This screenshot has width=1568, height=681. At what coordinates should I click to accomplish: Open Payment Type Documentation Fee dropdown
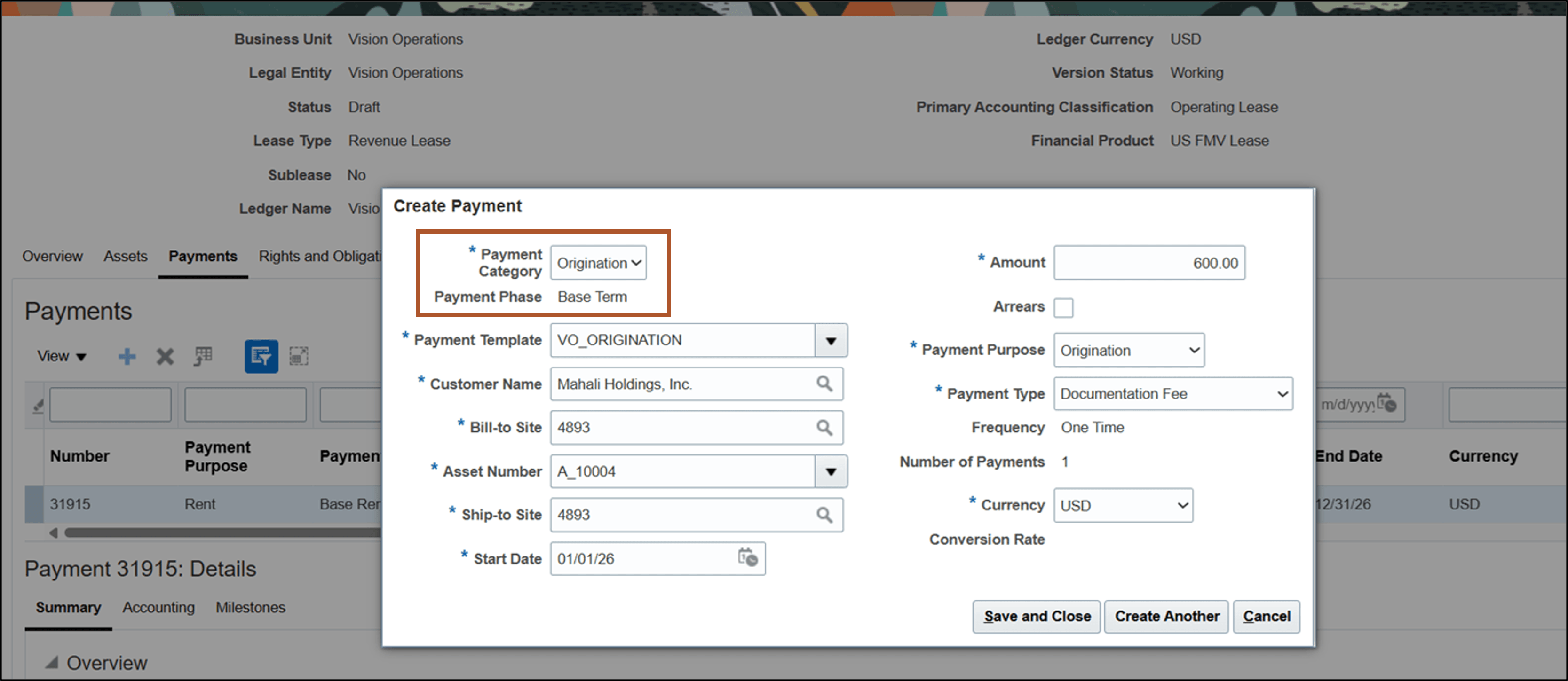pyautogui.click(x=1173, y=394)
